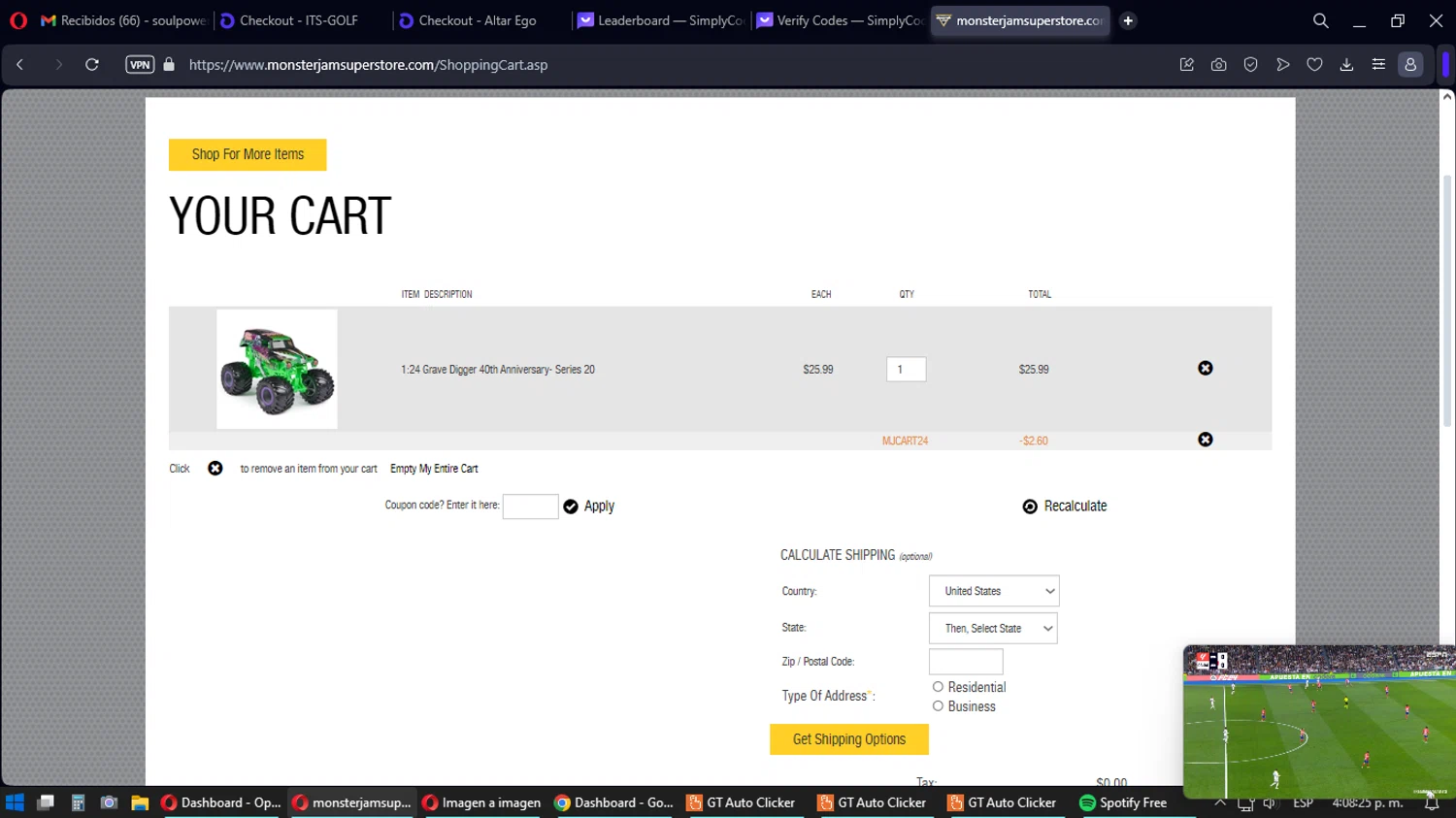This screenshot has height=818, width=1456.
Task: Open Dashboard - Go... Chrome taskbar window
Action: point(613,802)
